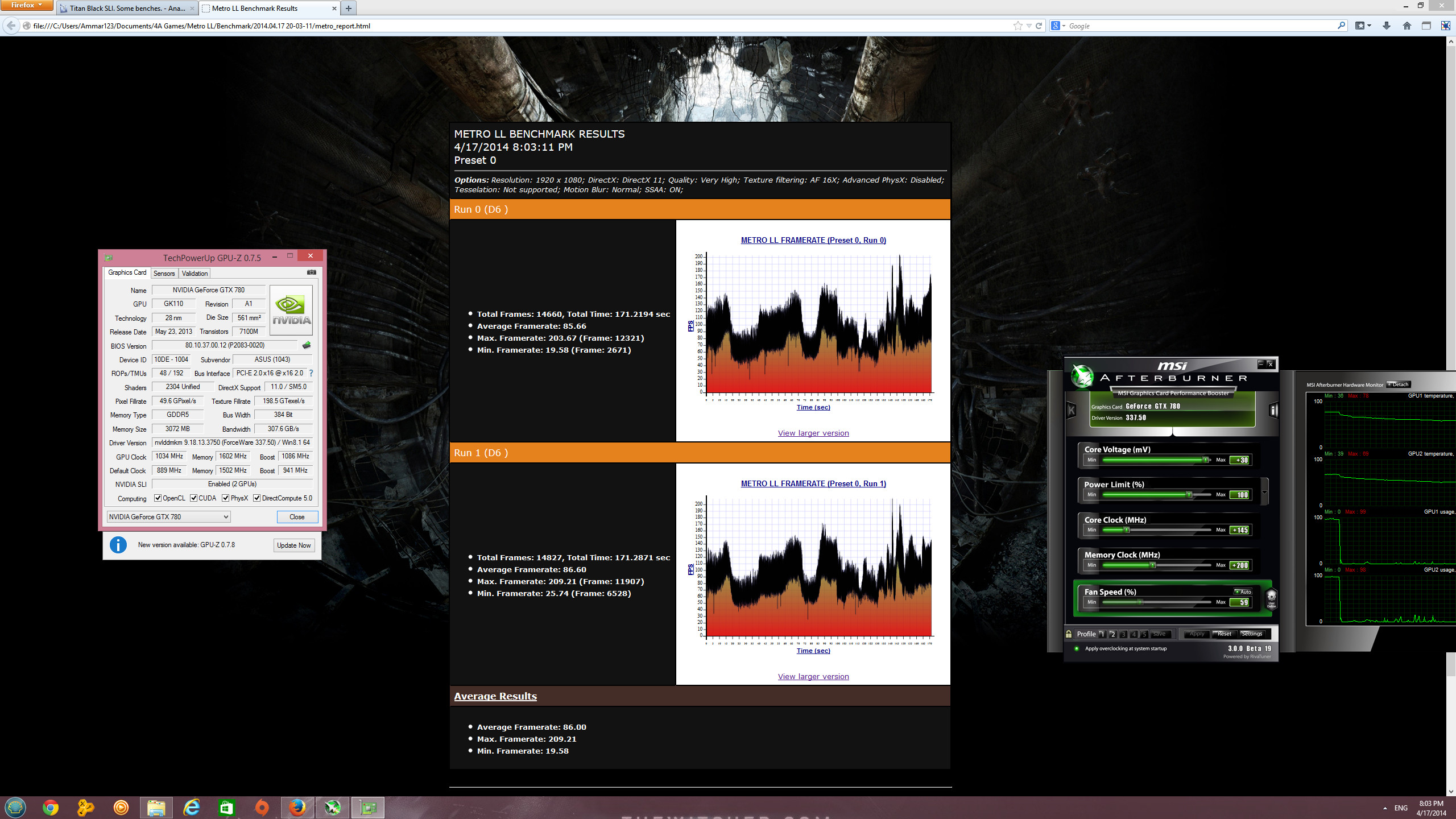Click Memory Clock slider handle
The width and height of the screenshot is (1456, 819).
1153,565
